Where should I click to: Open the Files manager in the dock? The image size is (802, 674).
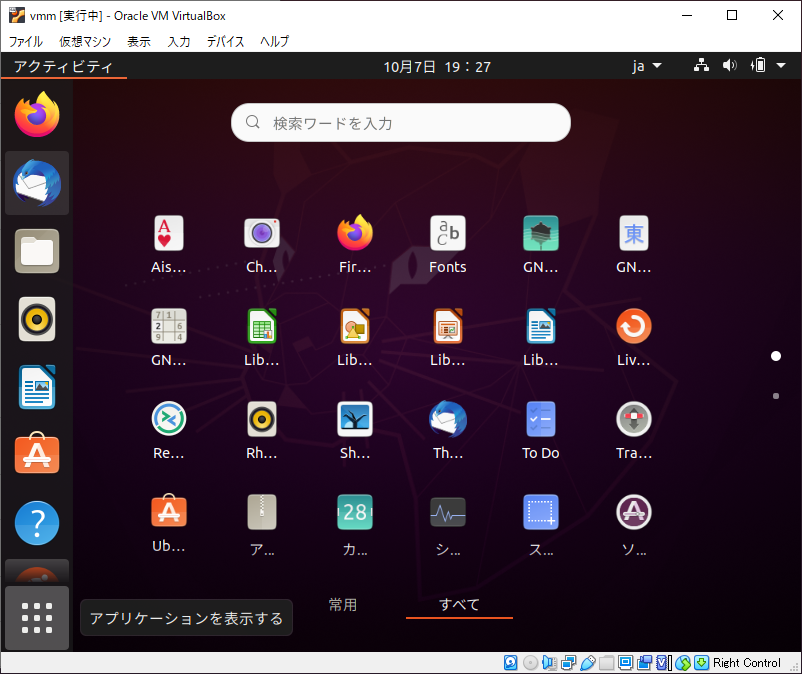[x=37, y=251]
